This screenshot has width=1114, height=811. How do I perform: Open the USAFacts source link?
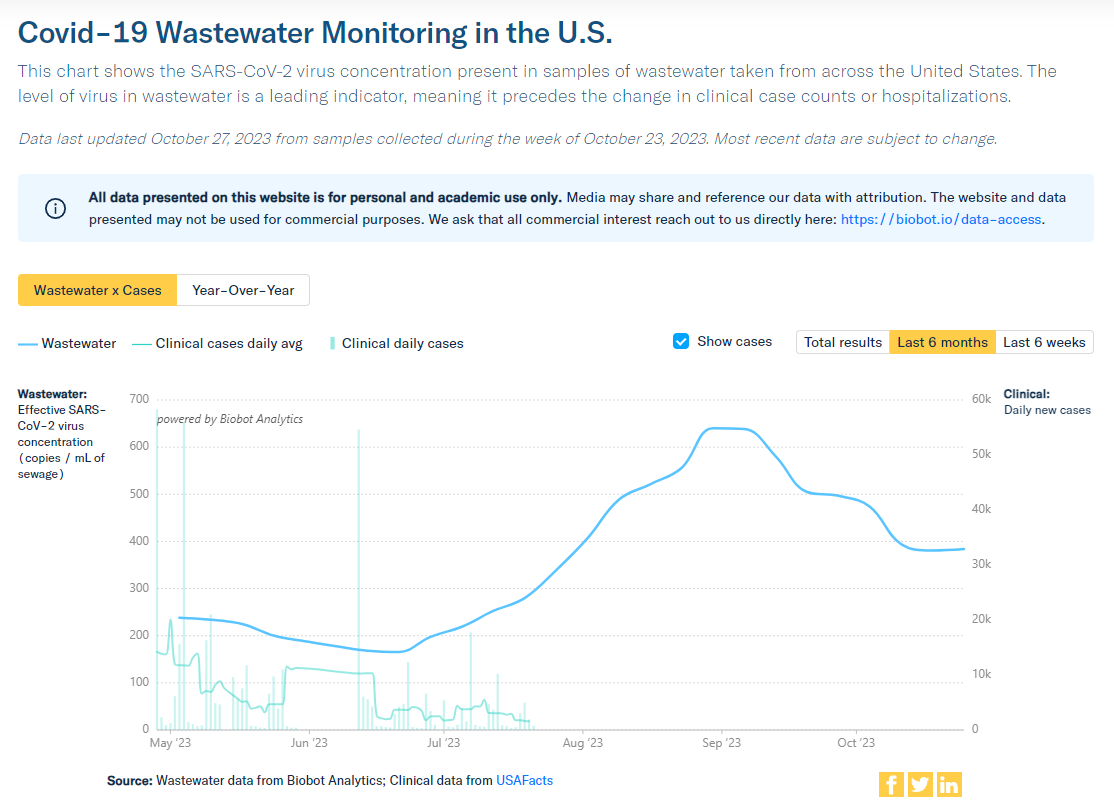(x=524, y=780)
